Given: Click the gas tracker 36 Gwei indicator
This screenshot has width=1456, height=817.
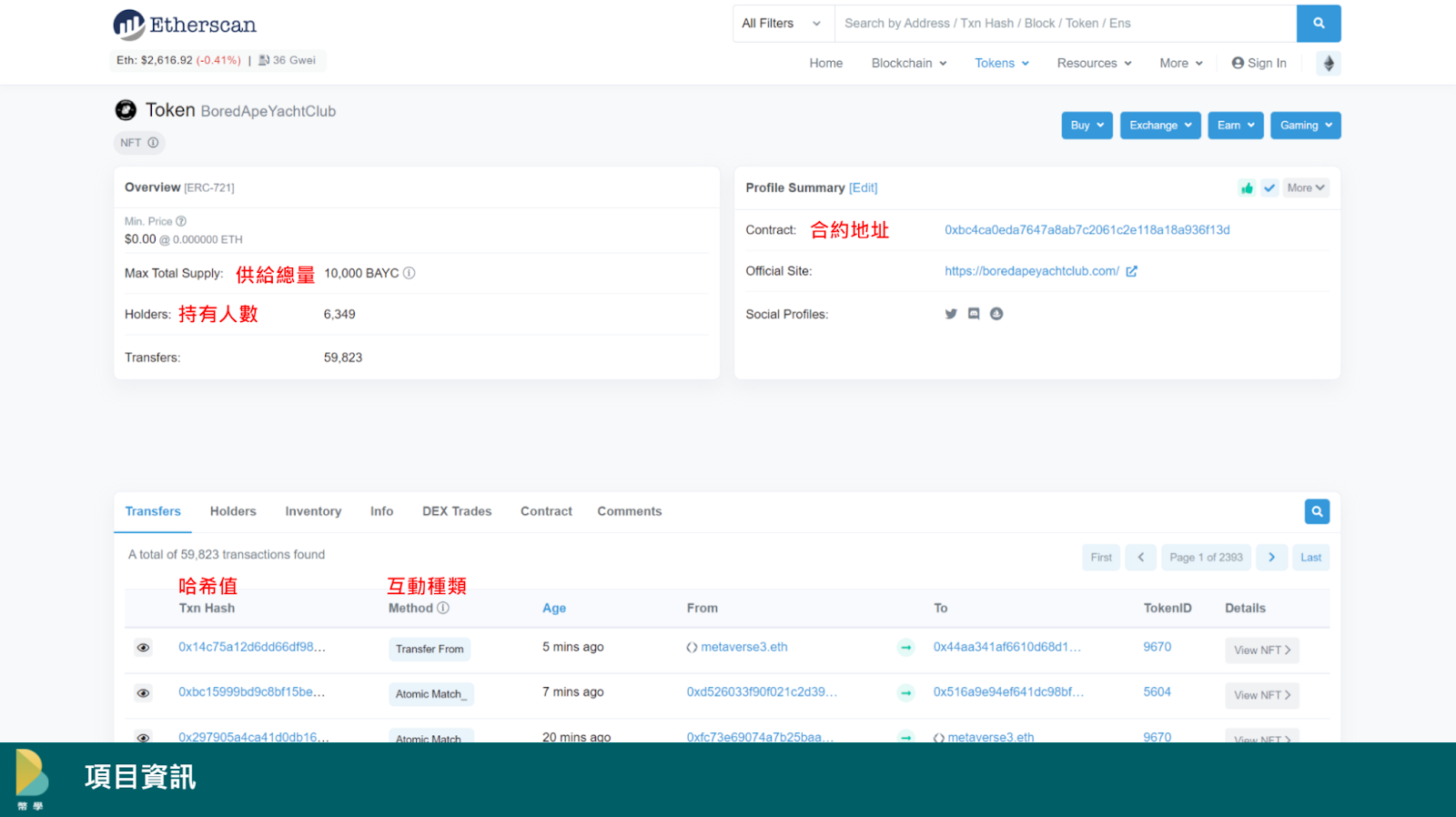Looking at the screenshot, I should [288, 60].
